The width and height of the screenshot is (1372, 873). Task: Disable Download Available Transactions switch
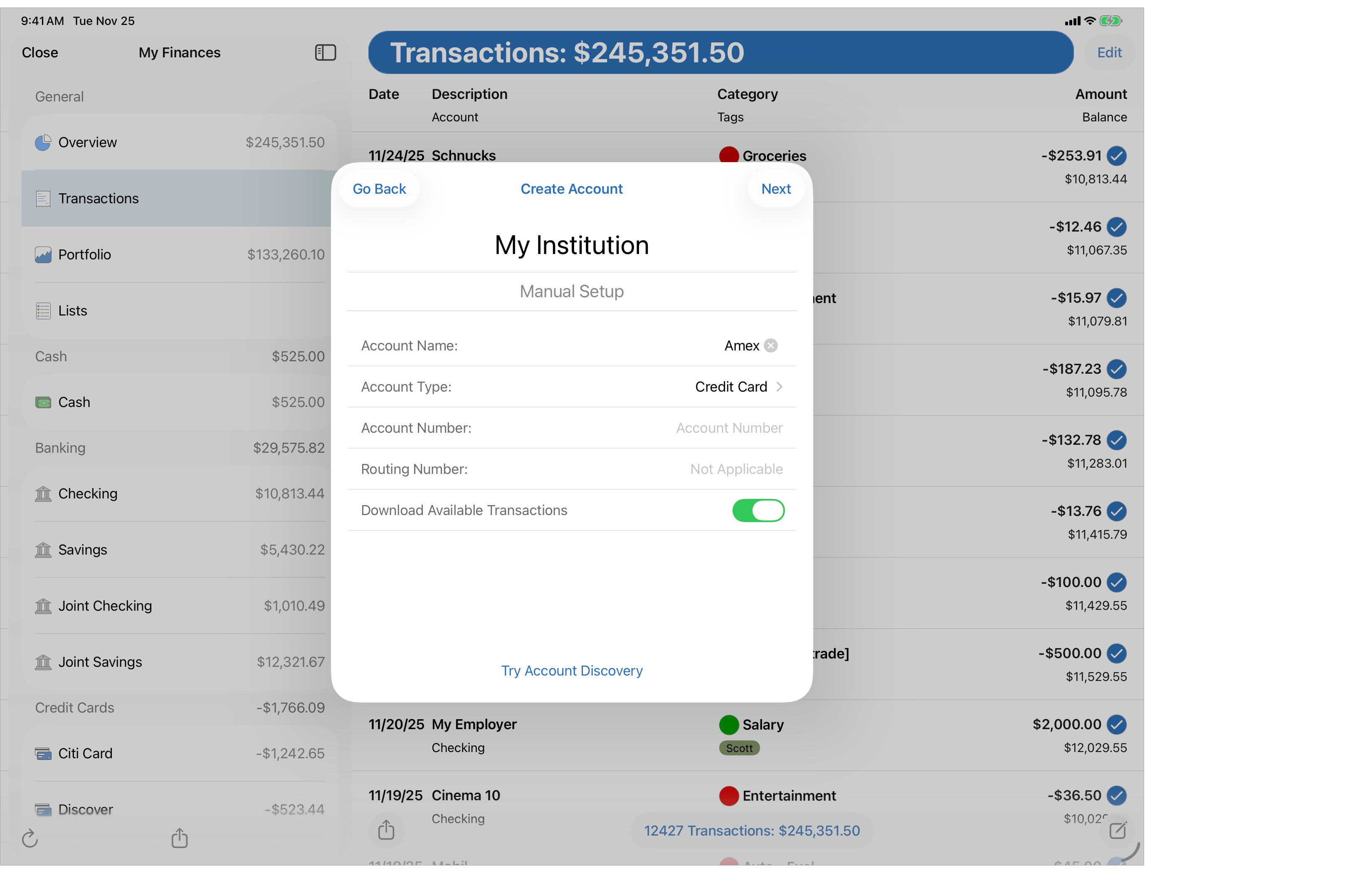click(758, 510)
